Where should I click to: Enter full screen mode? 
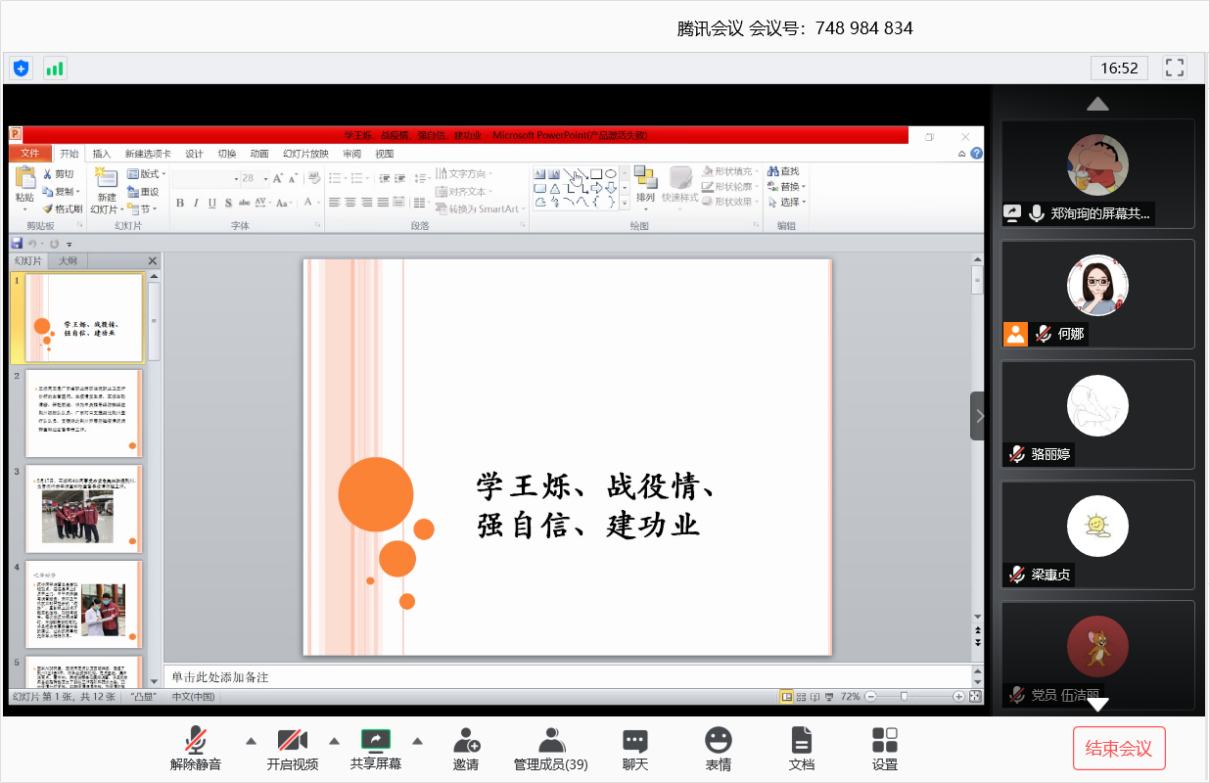(x=1175, y=68)
